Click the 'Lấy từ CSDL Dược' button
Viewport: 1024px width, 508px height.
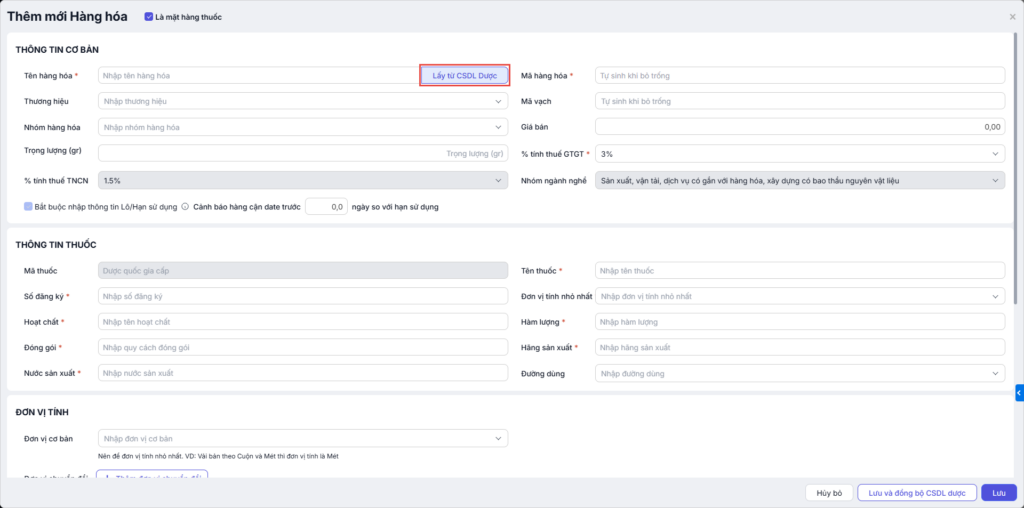pos(465,75)
